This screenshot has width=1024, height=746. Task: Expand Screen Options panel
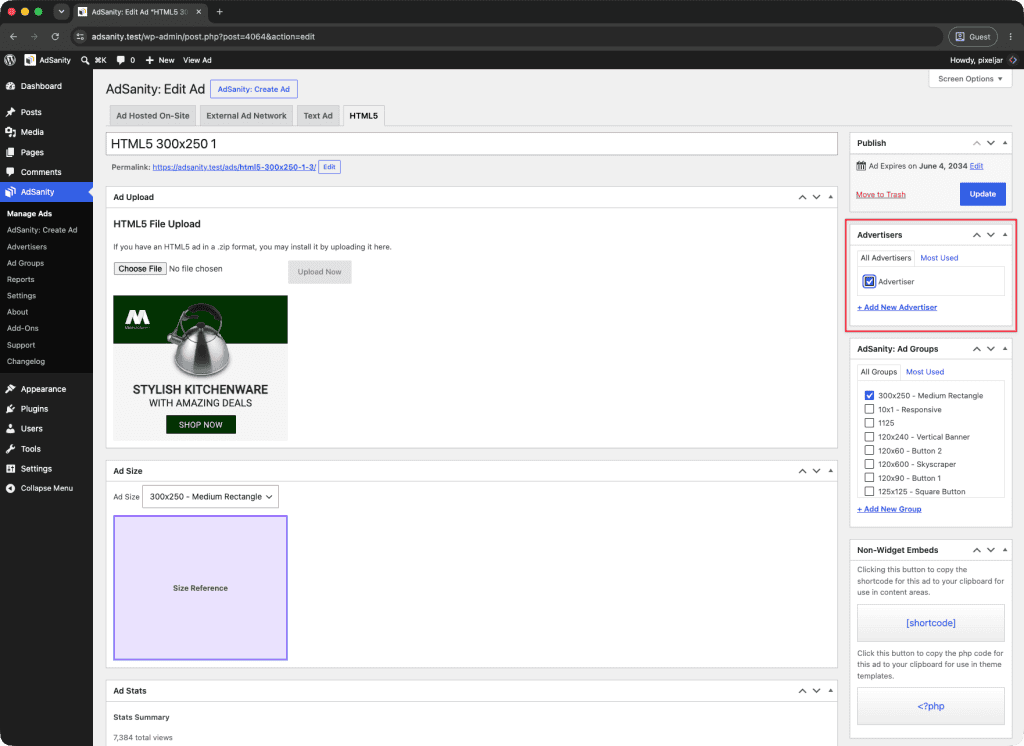point(970,79)
